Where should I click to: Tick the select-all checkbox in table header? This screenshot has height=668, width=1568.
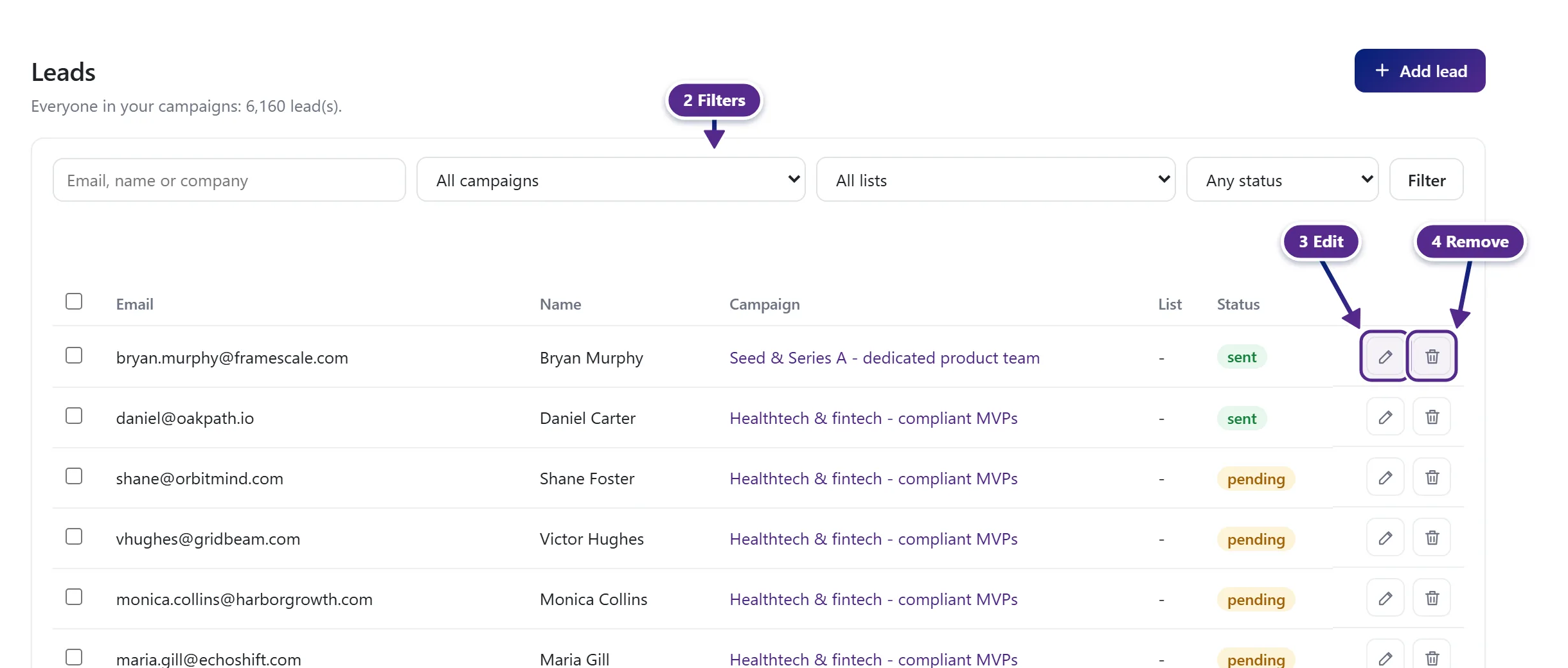pos(74,301)
